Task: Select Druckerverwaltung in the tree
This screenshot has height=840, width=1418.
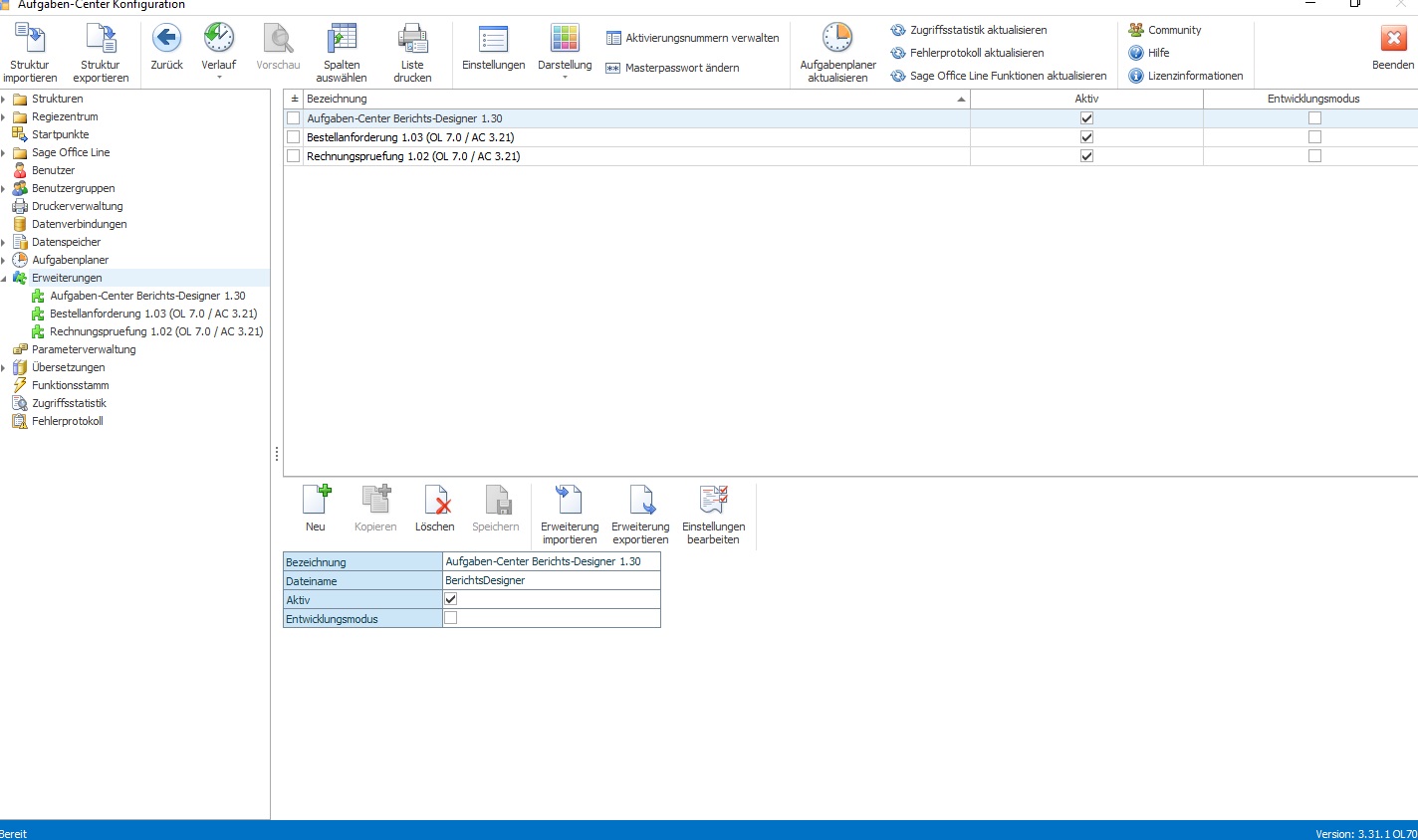Action: pyautogui.click(x=77, y=206)
